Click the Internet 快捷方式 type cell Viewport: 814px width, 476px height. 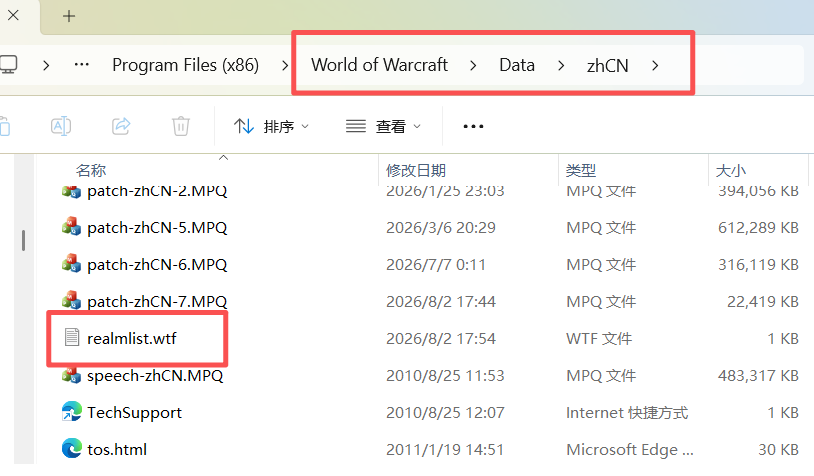click(x=627, y=413)
